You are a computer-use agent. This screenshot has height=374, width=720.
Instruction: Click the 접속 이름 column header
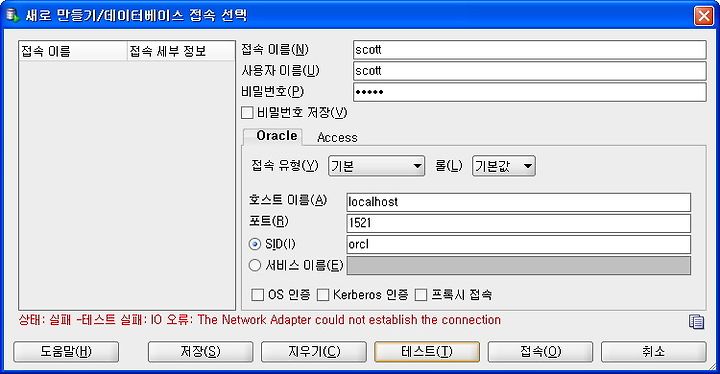point(73,51)
